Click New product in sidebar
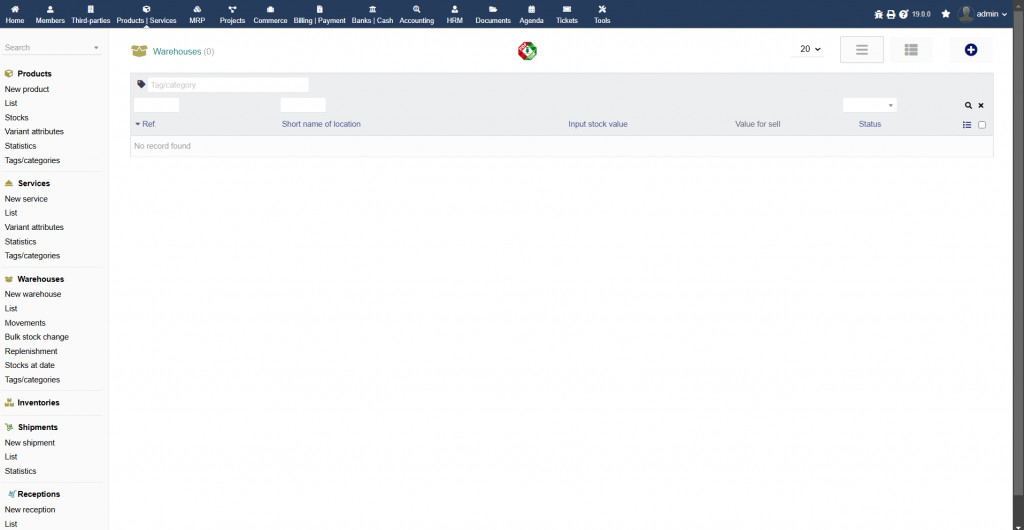Image resolution: width=1024 pixels, height=530 pixels. pos(27,89)
